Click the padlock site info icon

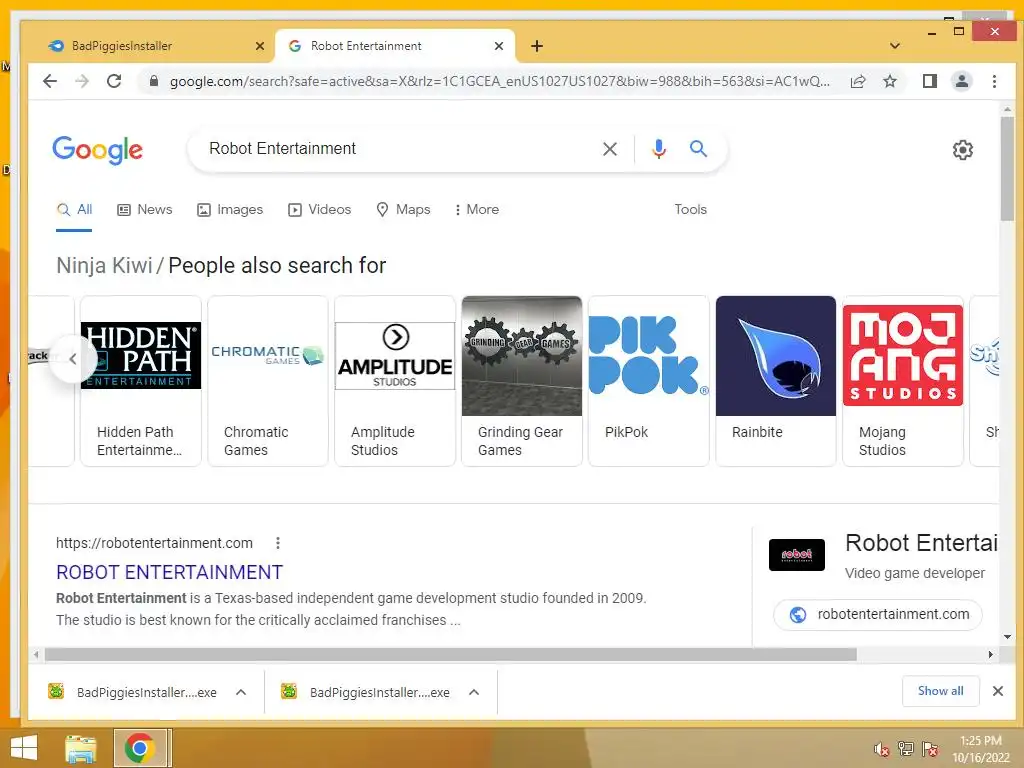click(x=153, y=81)
